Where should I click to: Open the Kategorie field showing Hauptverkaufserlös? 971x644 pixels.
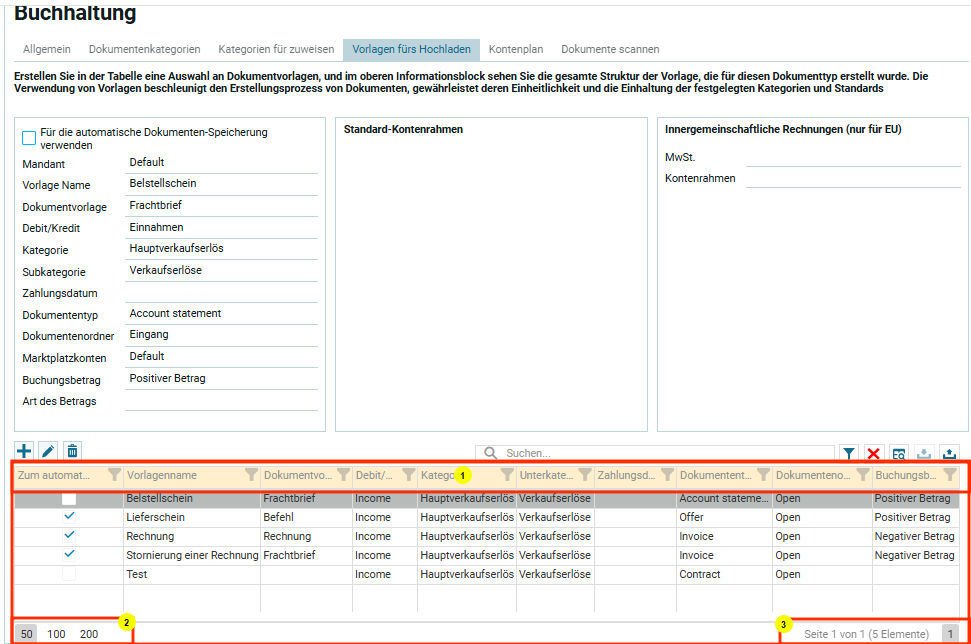point(221,249)
